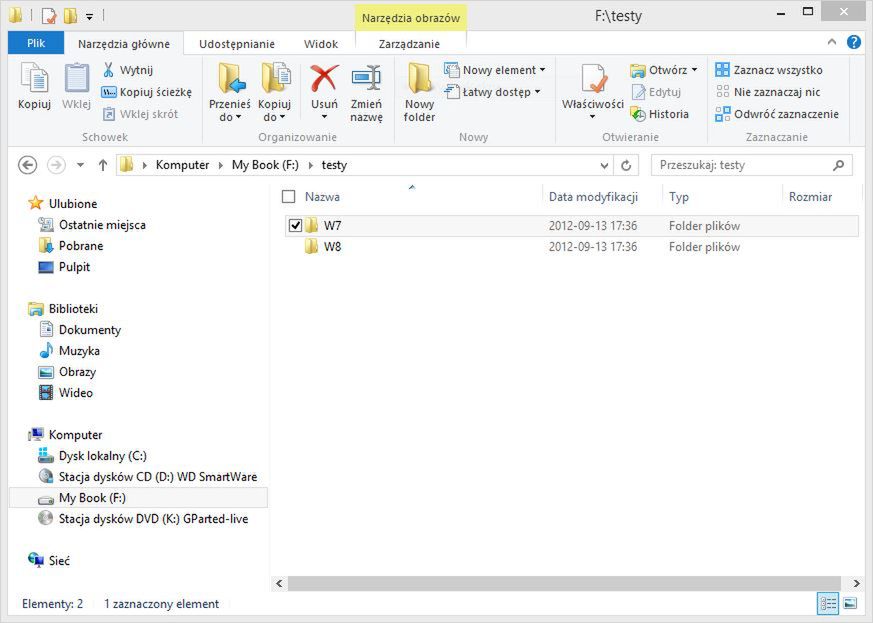Open Pobrane in the navigation pane
The width and height of the screenshot is (873, 623).
pyautogui.click(x=81, y=246)
